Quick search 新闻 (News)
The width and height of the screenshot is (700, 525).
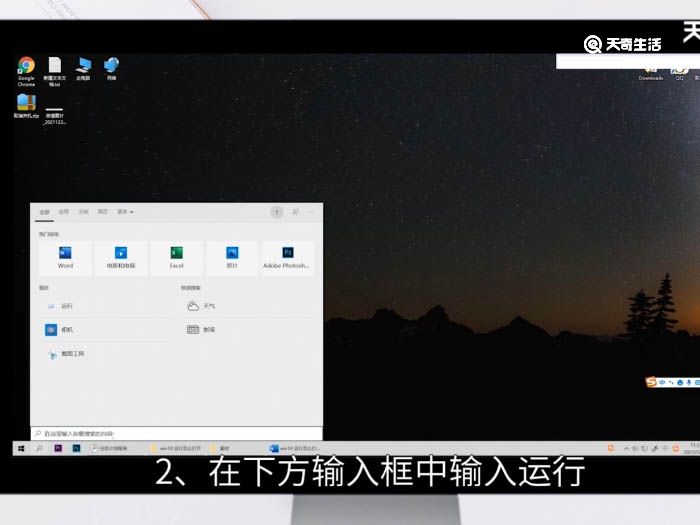(248, 329)
